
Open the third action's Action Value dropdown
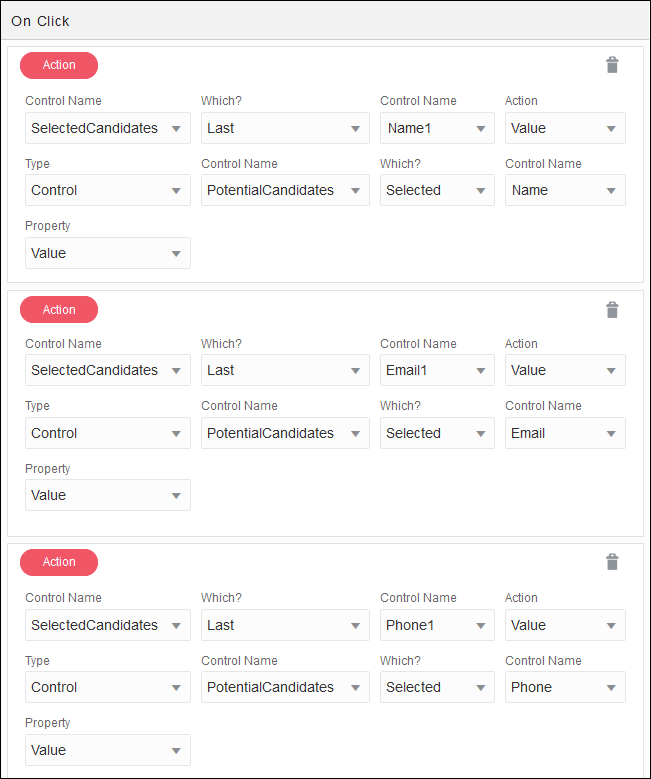[565, 625]
